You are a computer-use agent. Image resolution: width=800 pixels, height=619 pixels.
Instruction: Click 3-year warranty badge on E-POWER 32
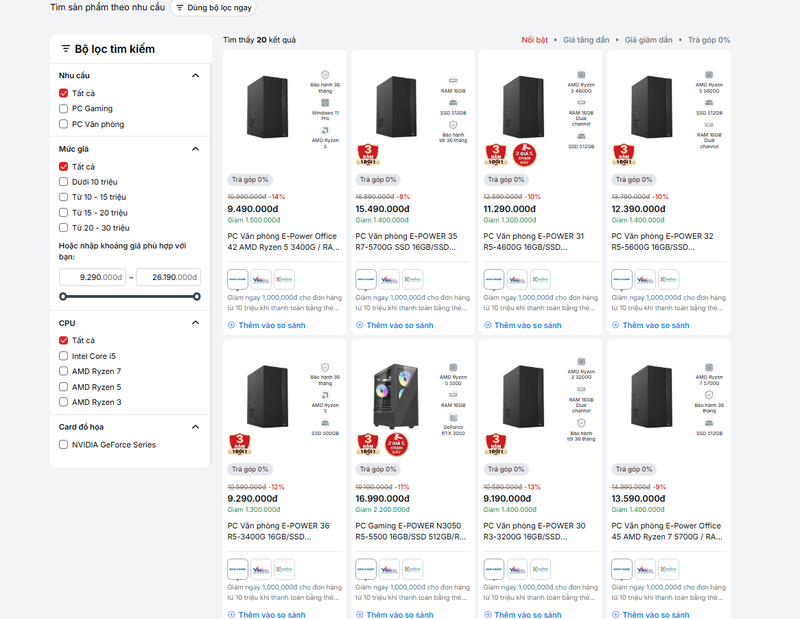[x=623, y=155]
